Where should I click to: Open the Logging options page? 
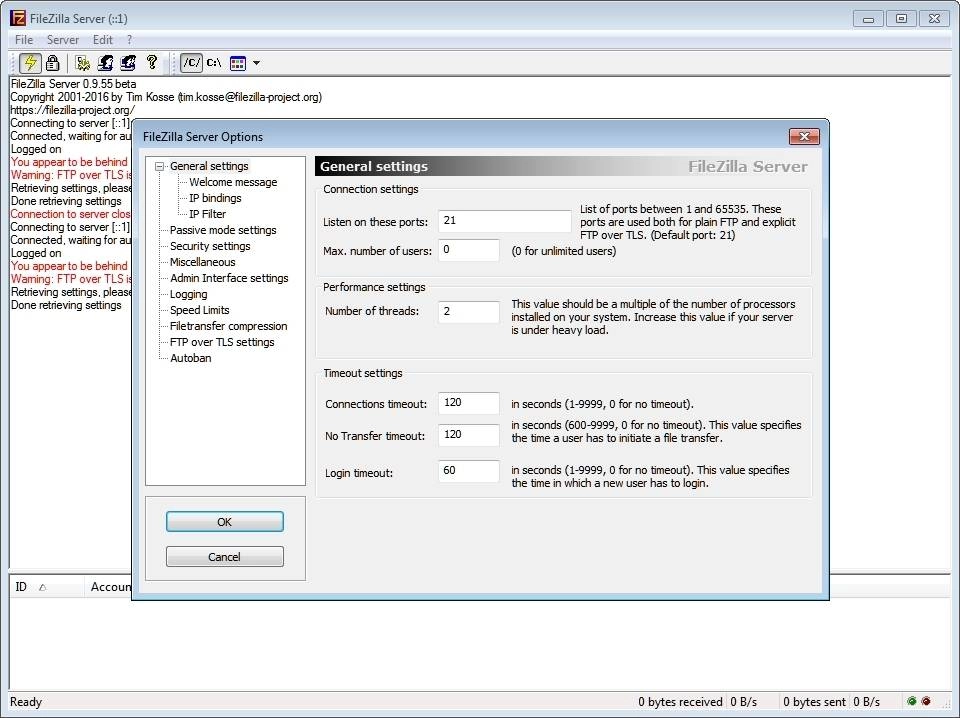189,294
